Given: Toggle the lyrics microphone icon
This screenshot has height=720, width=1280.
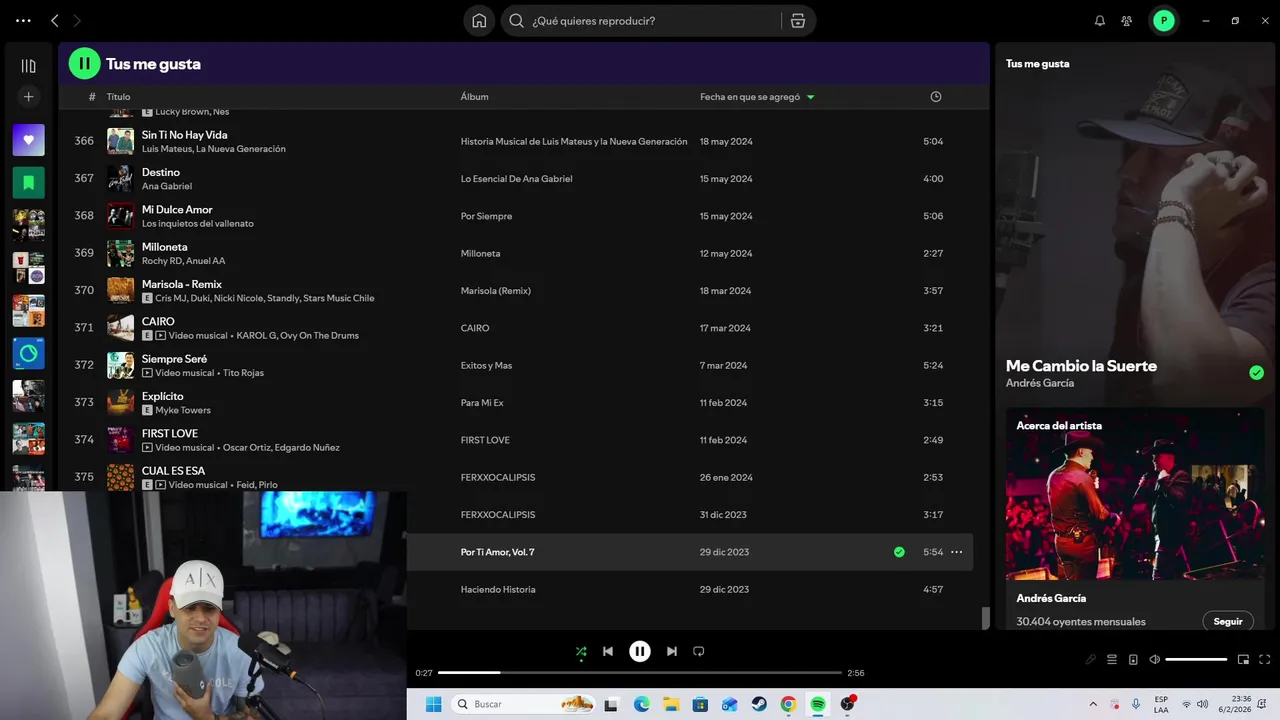Looking at the screenshot, I should click(x=1091, y=660).
